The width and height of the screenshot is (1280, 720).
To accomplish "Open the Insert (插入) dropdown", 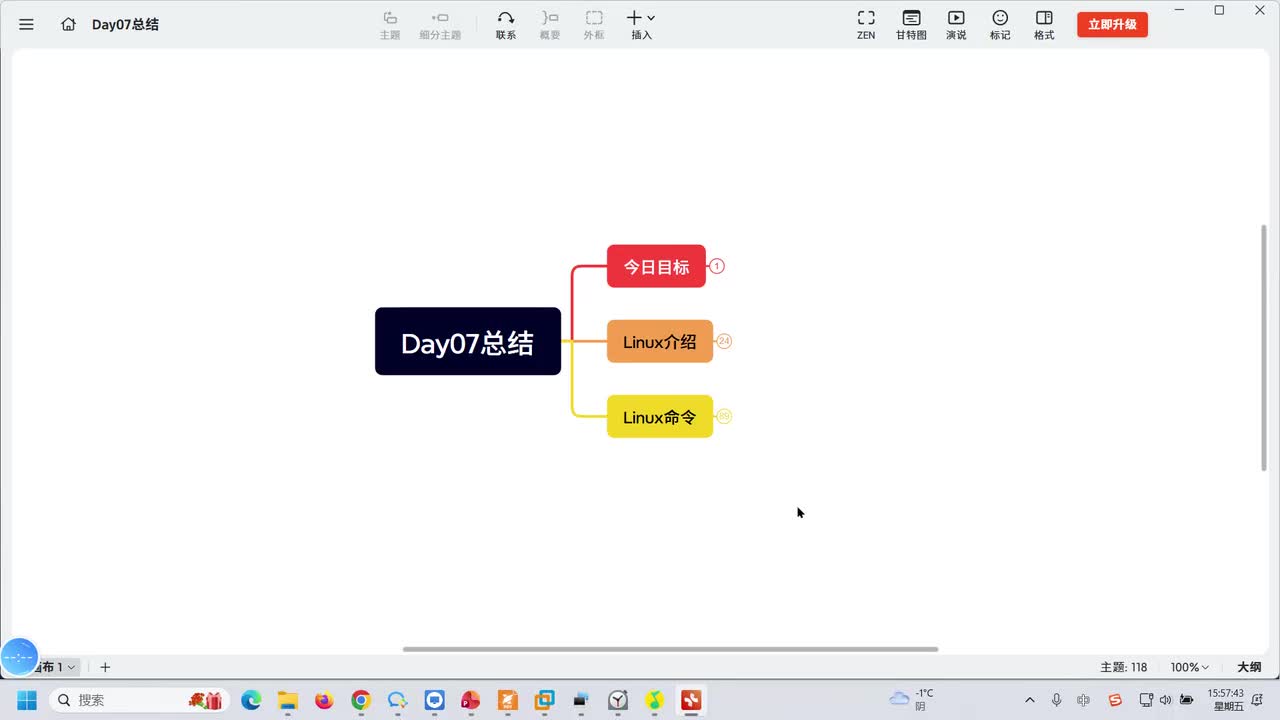I will point(641,25).
